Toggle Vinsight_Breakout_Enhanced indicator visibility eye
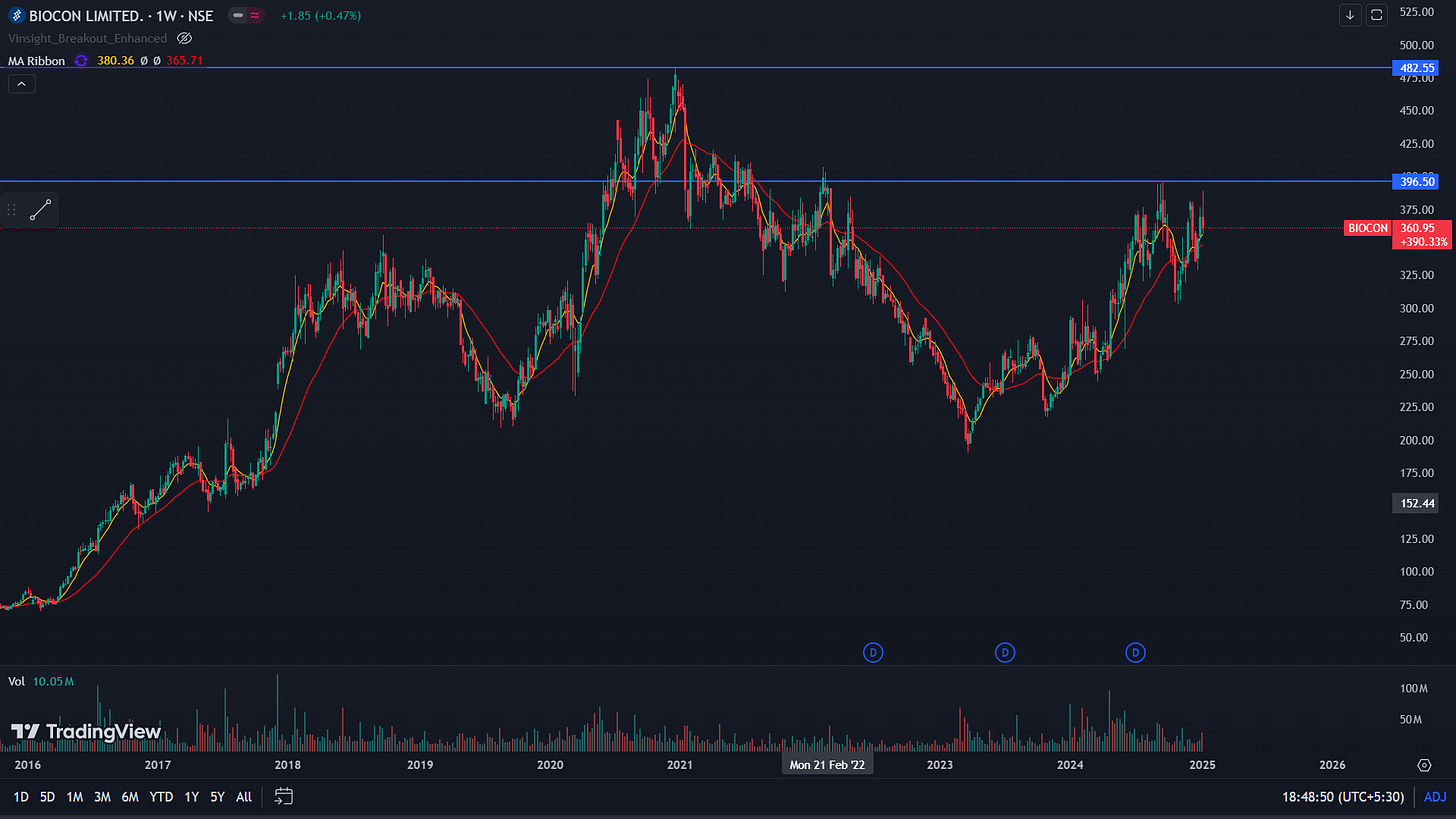 point(184,39)
